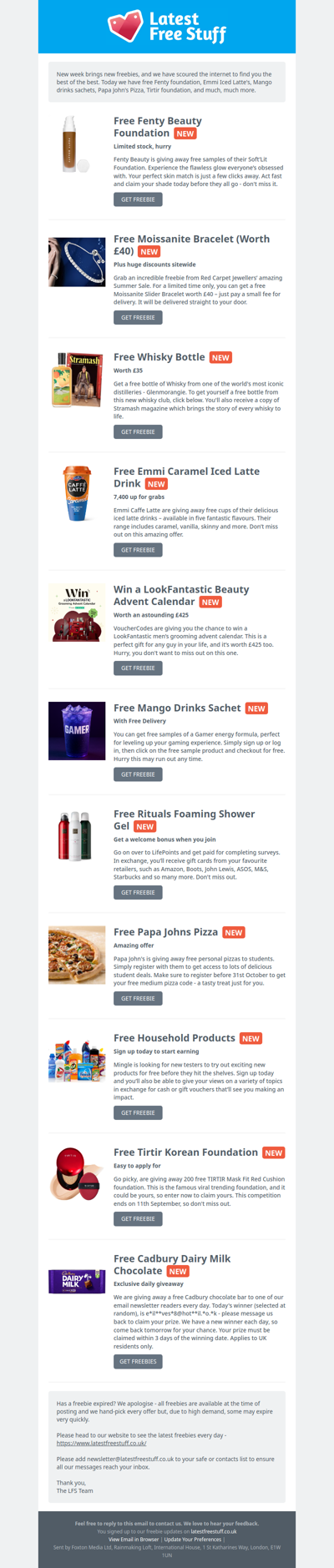Click Get Freebie for Household Products

(x=138, y=1112)
